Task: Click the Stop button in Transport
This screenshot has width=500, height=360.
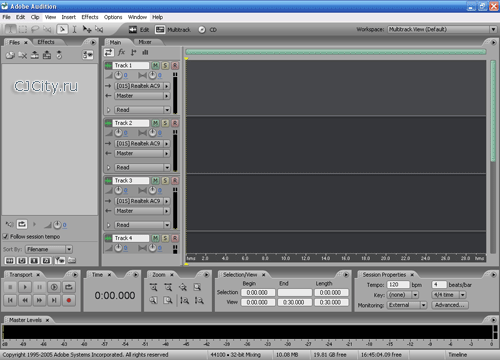Action: coord(10,287)
